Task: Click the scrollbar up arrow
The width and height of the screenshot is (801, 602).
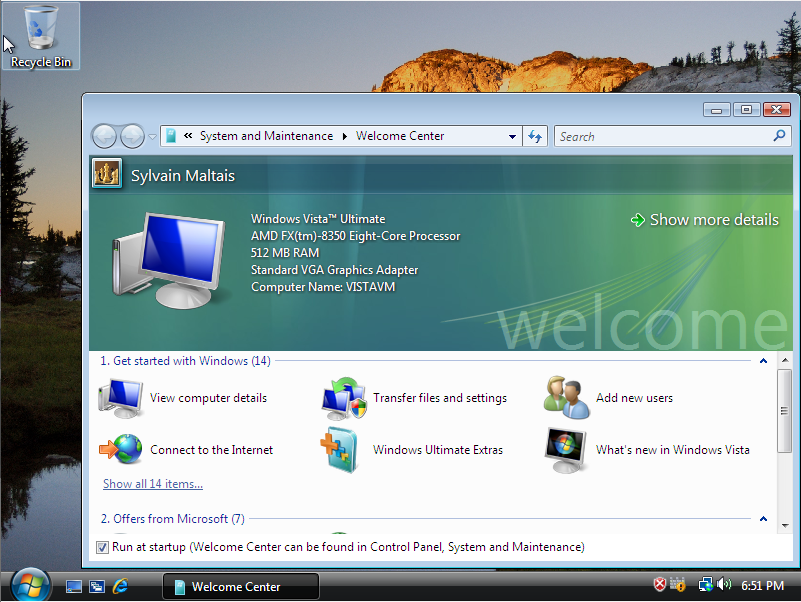Action: (x=785, y=360)
